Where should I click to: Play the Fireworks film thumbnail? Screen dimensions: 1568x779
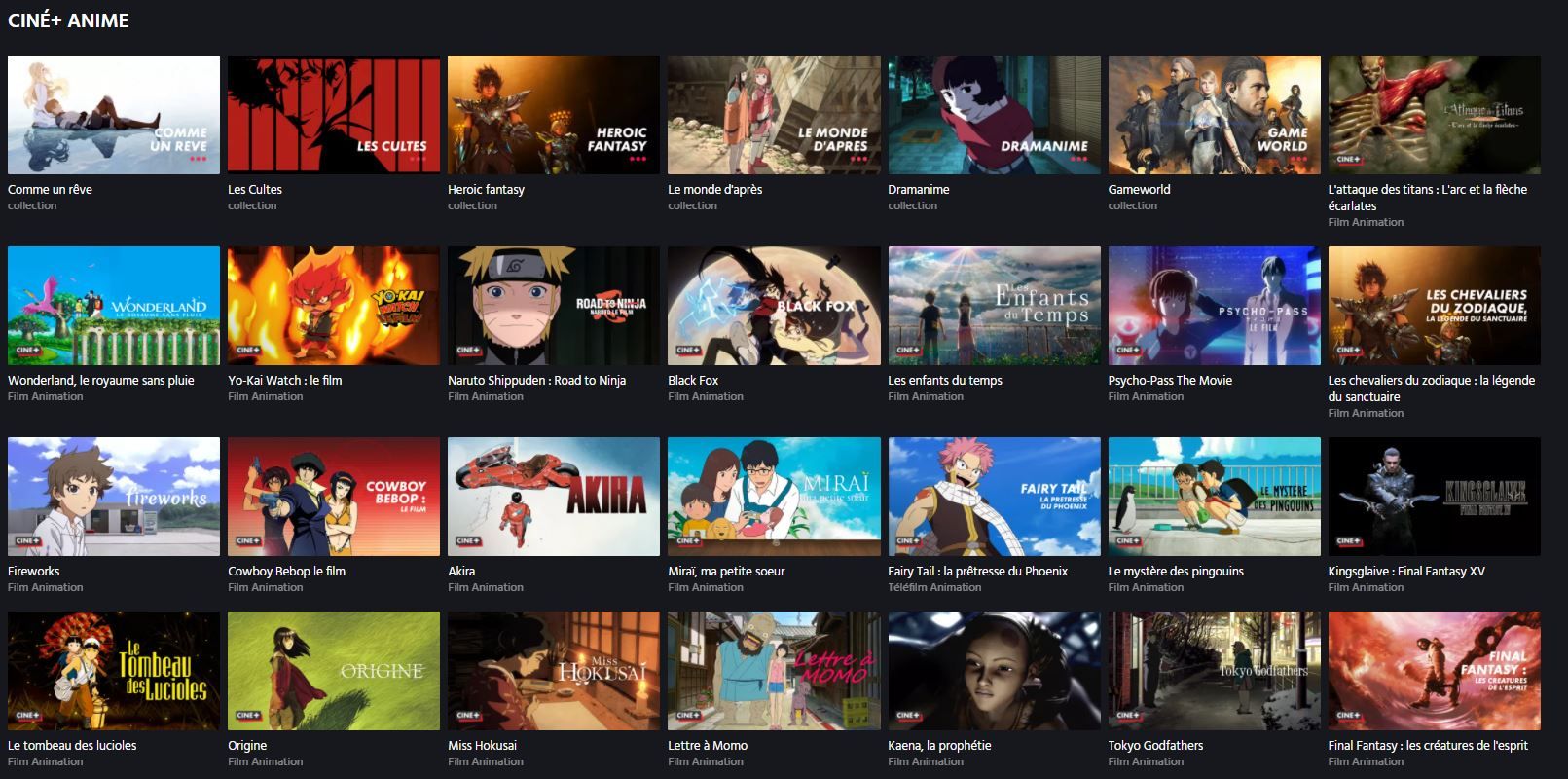(114, 497)
